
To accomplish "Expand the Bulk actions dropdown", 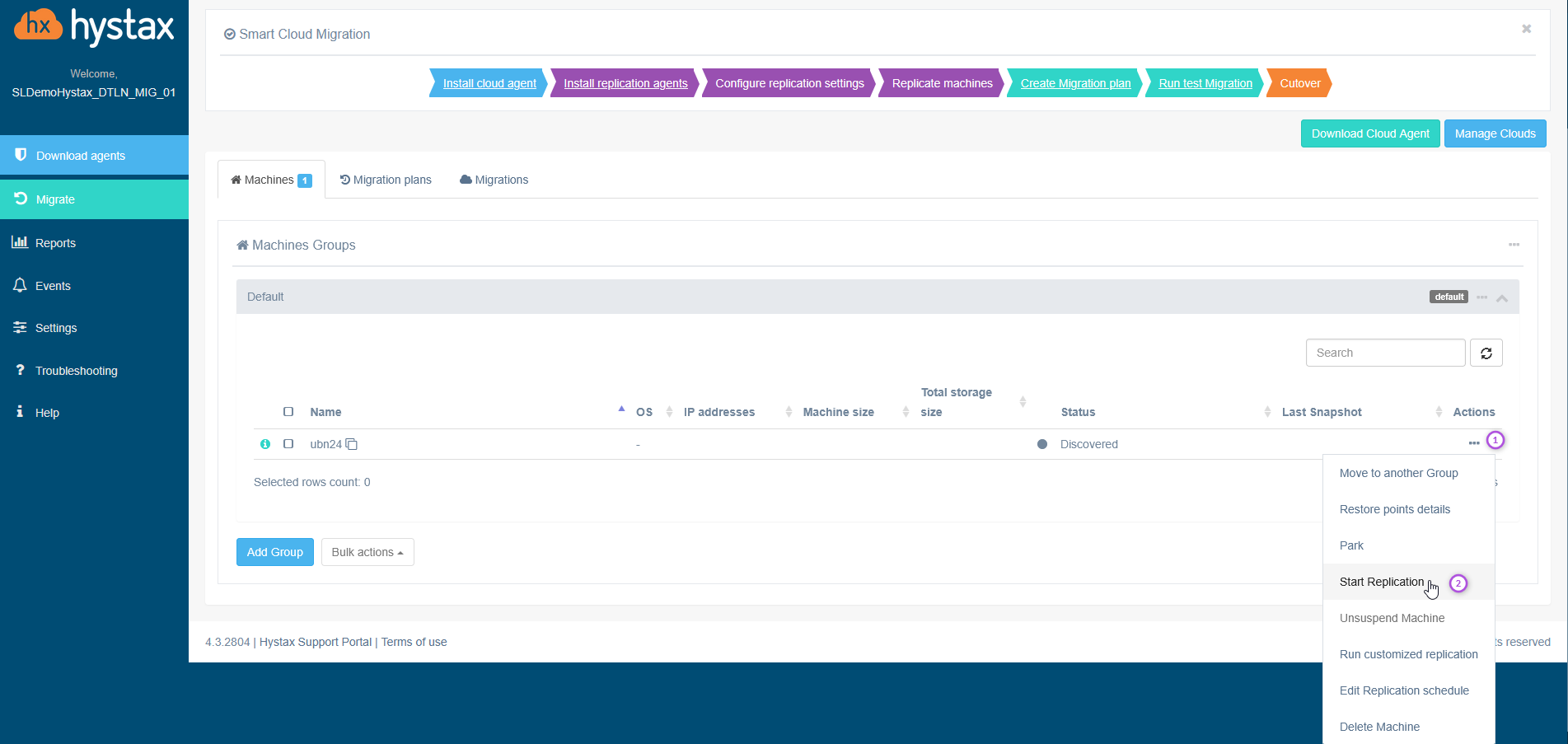I will click(x=367, y=552).
